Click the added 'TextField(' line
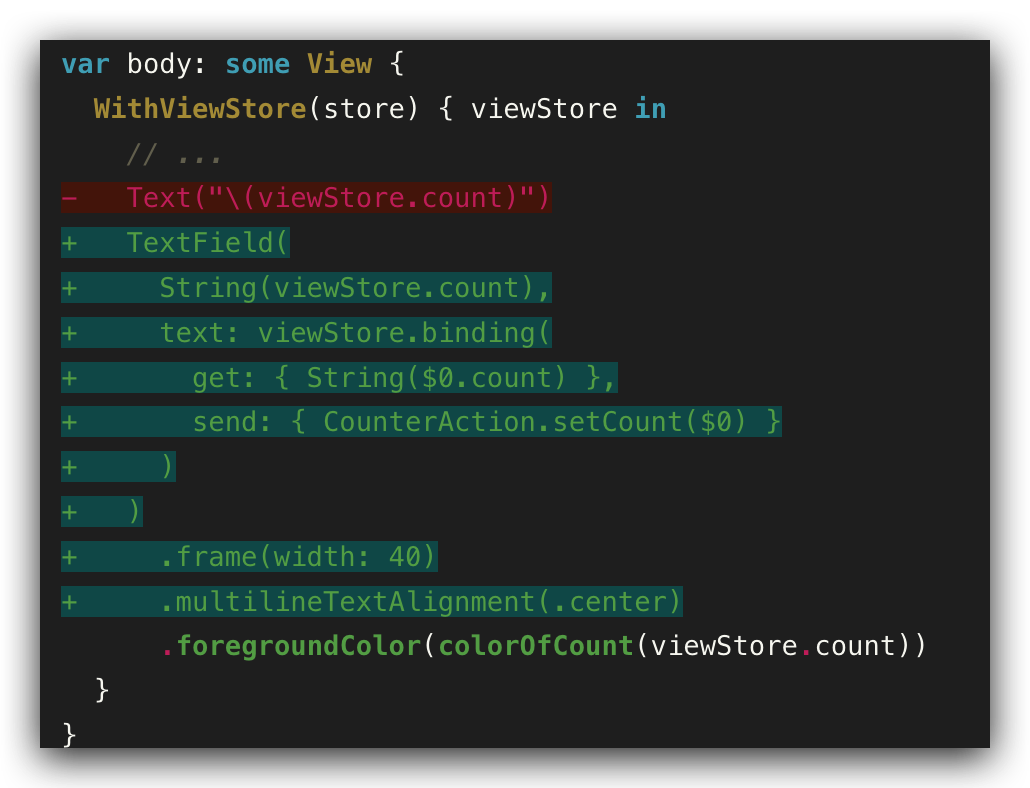 click(175, 242)
